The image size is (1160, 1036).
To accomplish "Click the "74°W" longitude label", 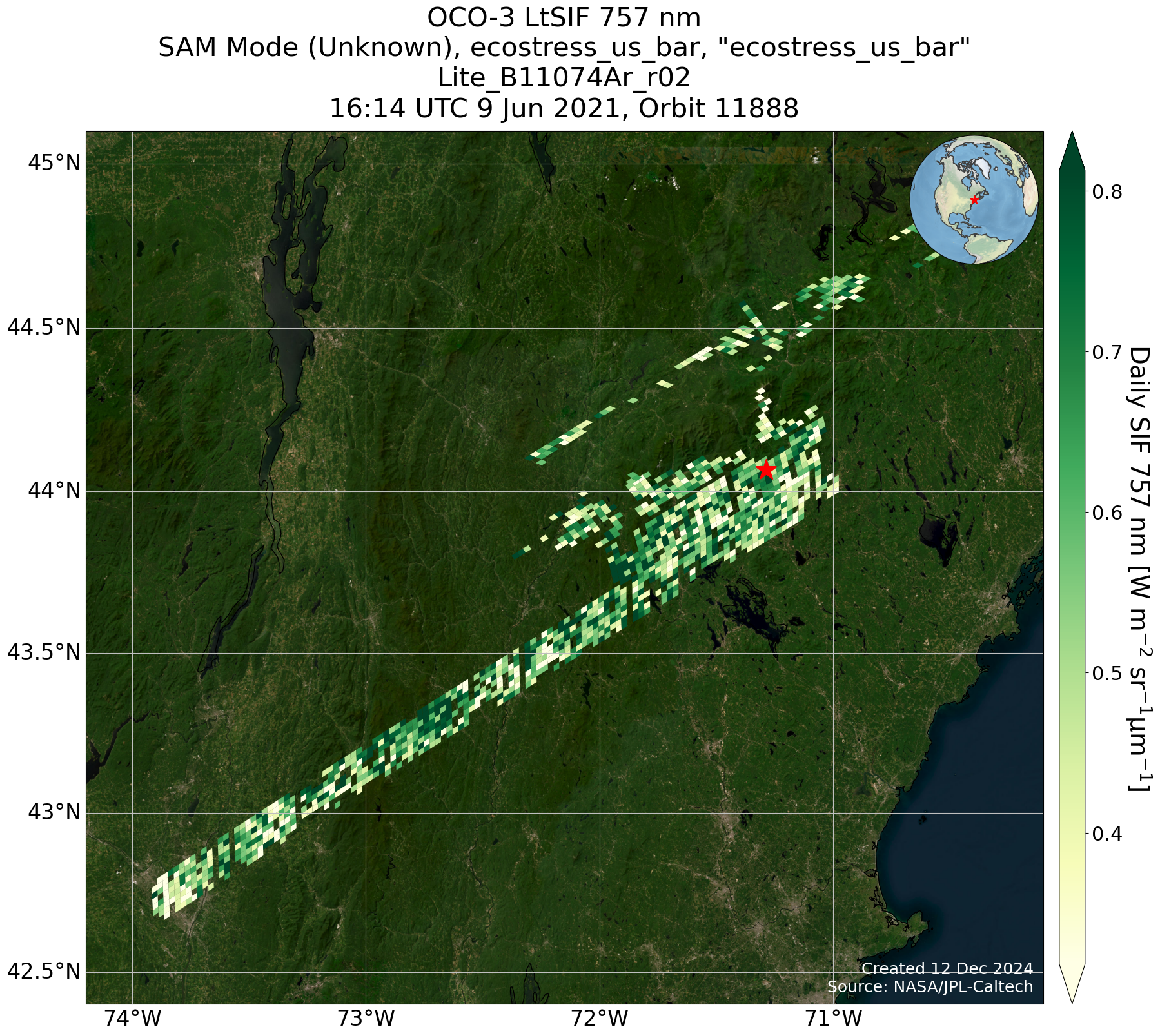I will point(133,1020).
